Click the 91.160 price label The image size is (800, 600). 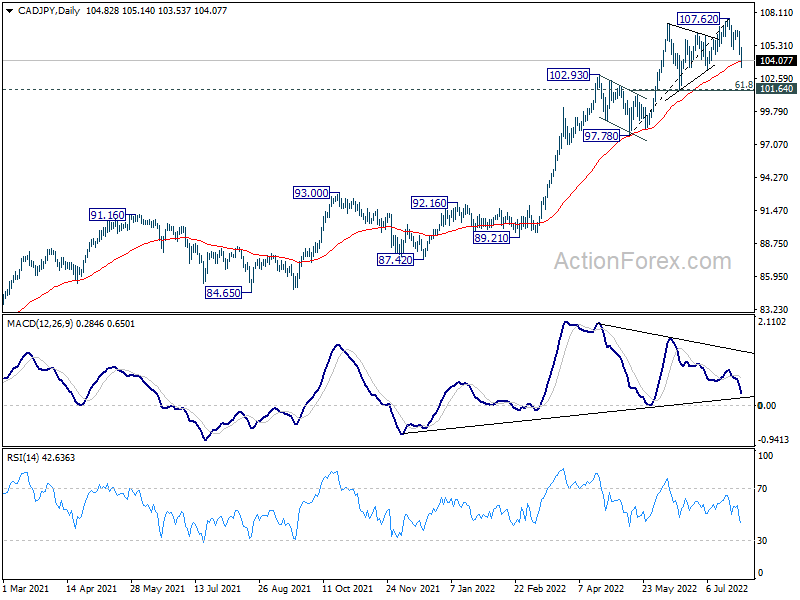pyautogui.click(x=107, y=215)
